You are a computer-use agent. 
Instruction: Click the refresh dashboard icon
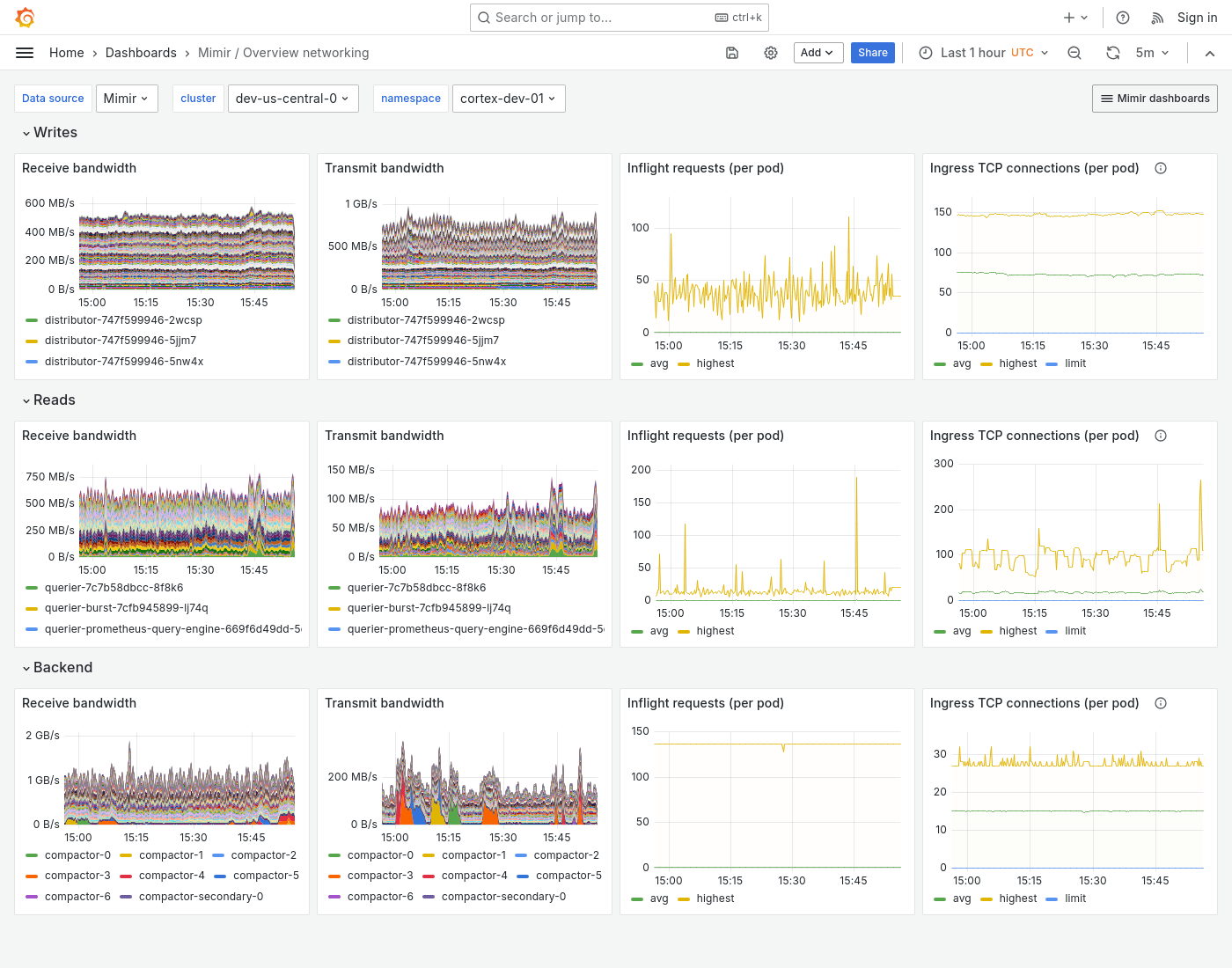coord(1113,53)
